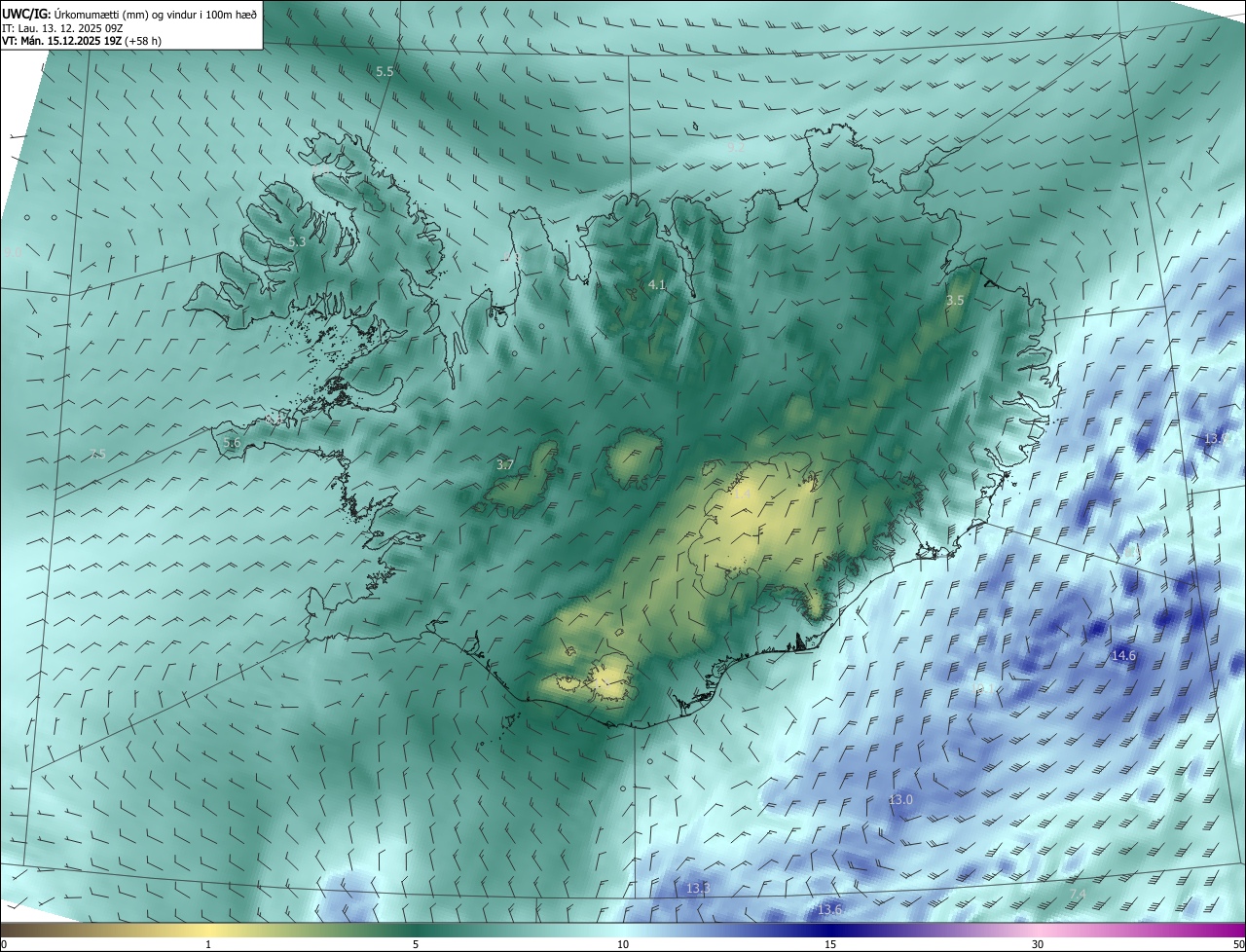Click the 7.4 value label in the bottom right corner
The image size is (1246, 952).
click(1077, 895)
